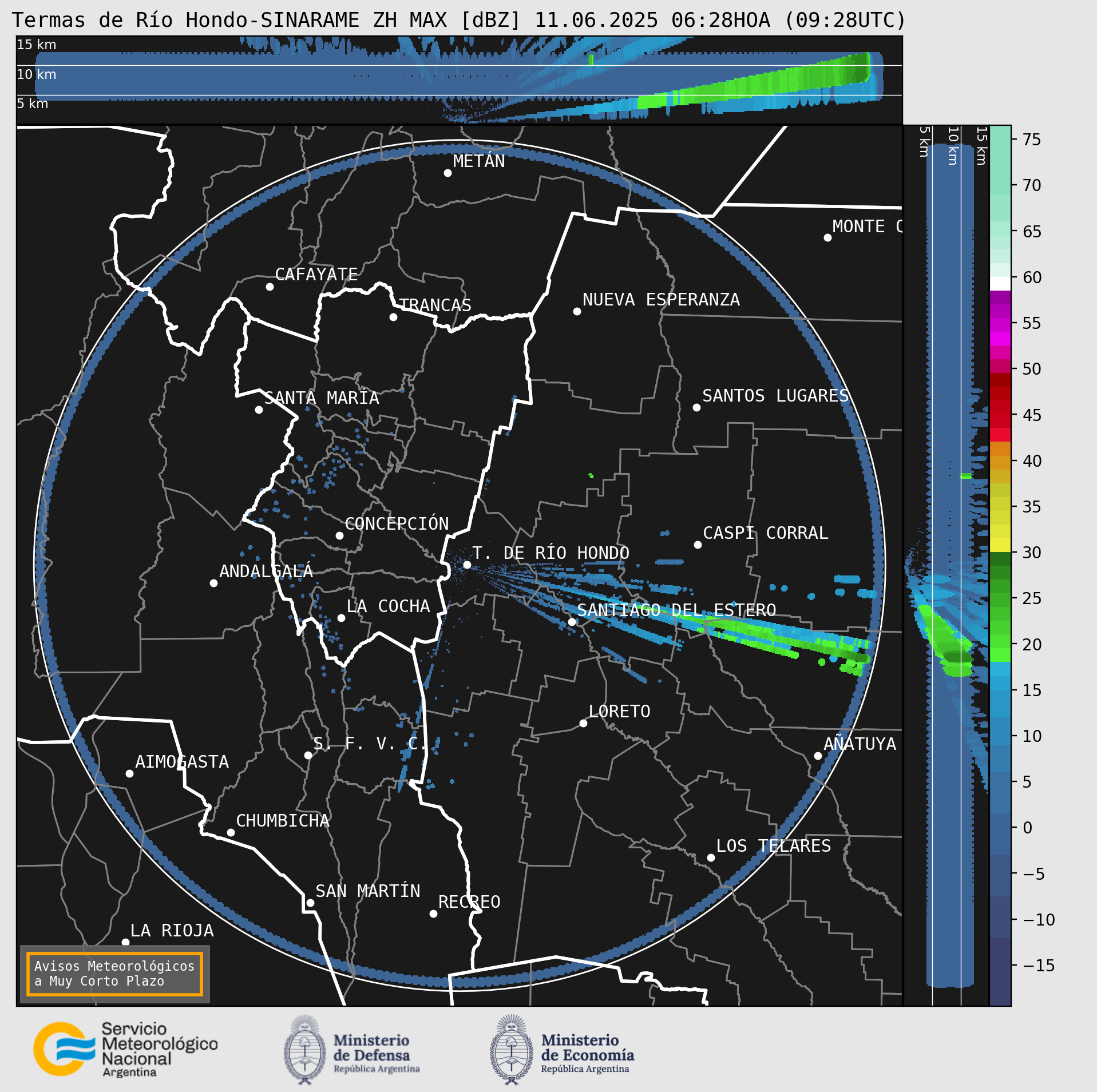Image resolution: width=1097 pixels, height=1092 pixels.
Task: Click the AÑATUYA marker dot
Action: tap(818, 756)
